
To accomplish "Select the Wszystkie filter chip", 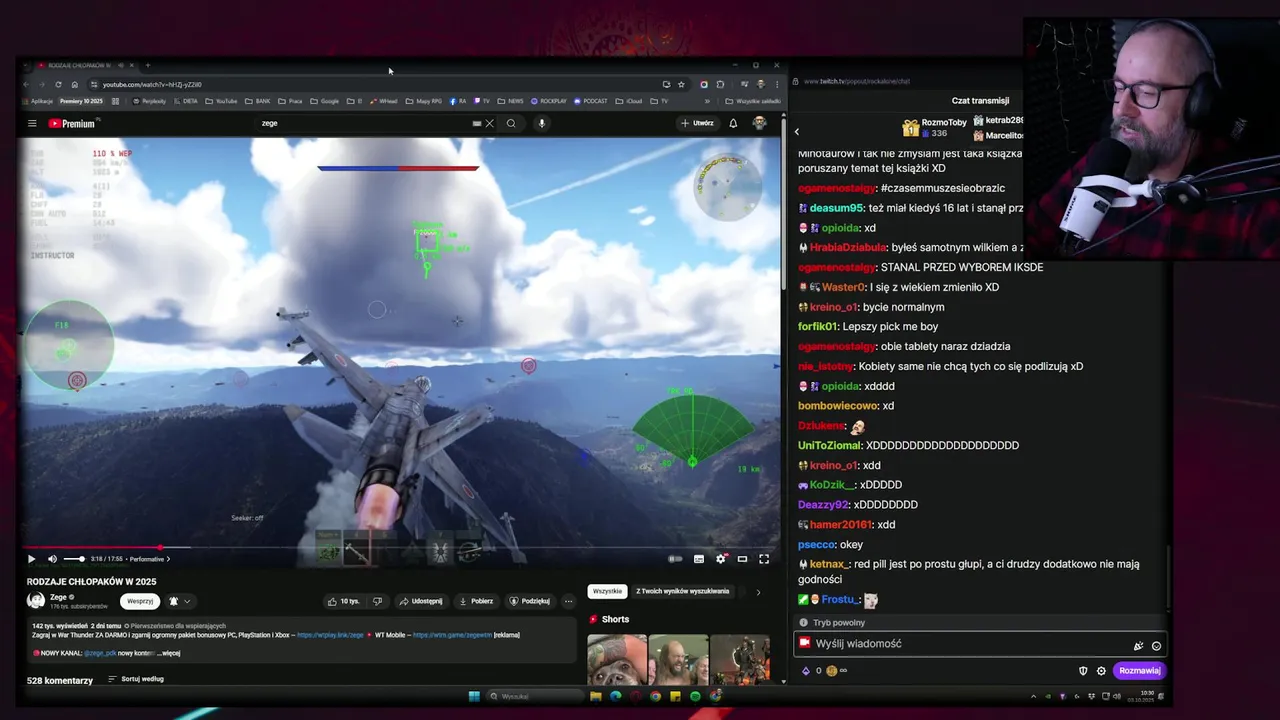I will tap(607, 591).
